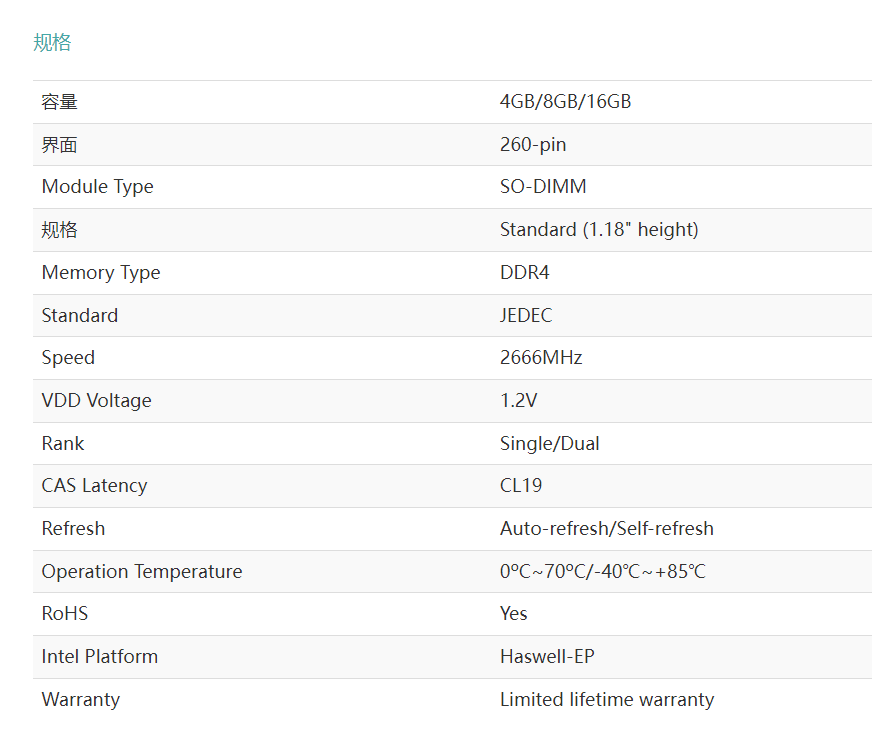Viewport: 872px width, 737px height.
Task: Click the 4GB/8GB/16GB capacity value
Action: pyautogui.click(x=565, y=102)
